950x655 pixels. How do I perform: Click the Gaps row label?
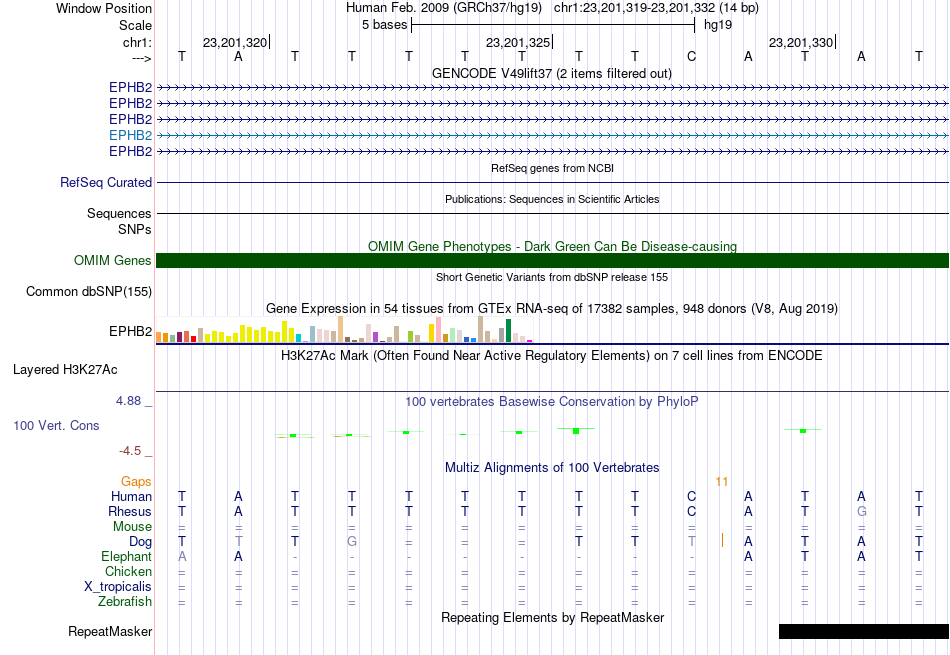pyautogui.click(x=136, y=481)
